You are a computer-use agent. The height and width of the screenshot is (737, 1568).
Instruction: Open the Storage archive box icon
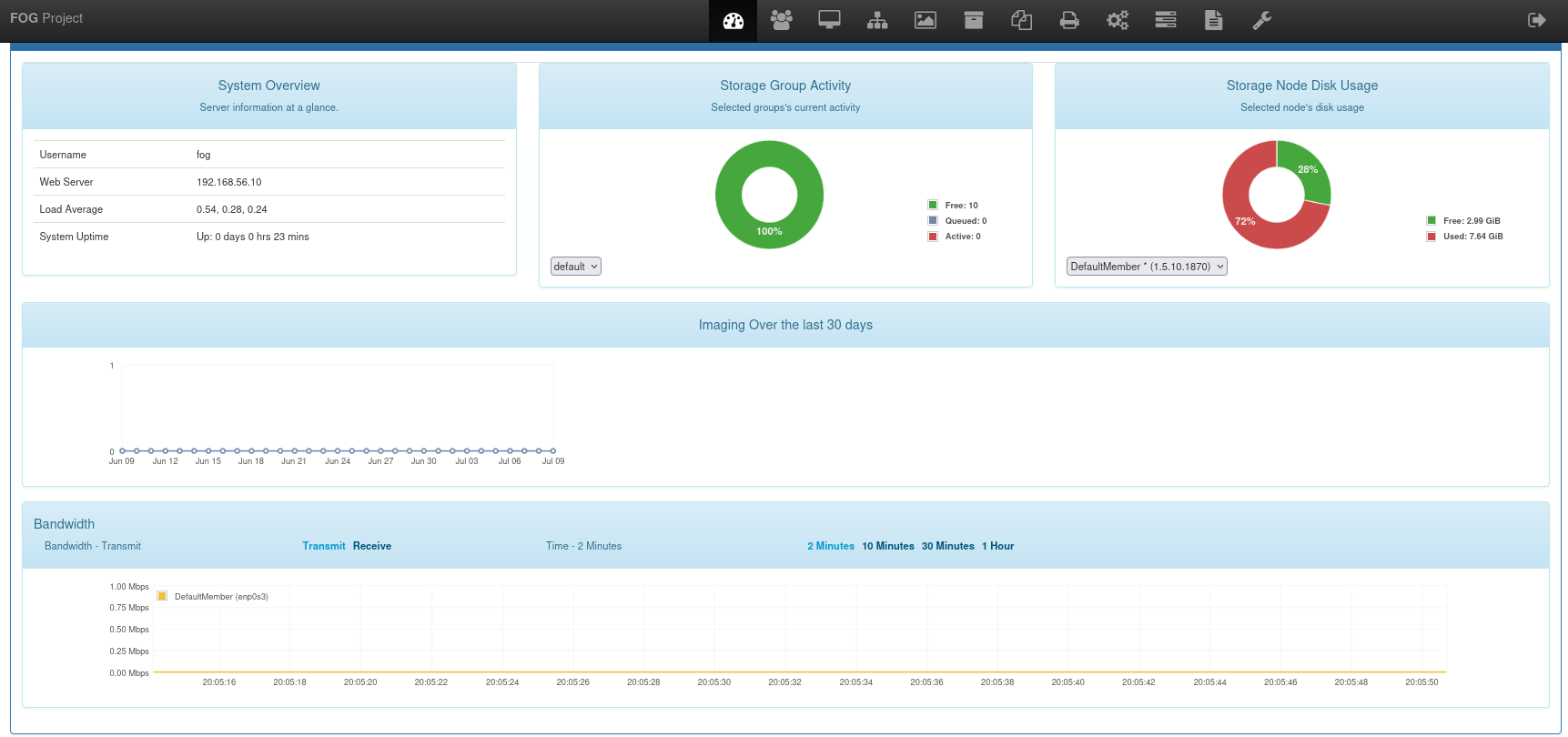974,20
